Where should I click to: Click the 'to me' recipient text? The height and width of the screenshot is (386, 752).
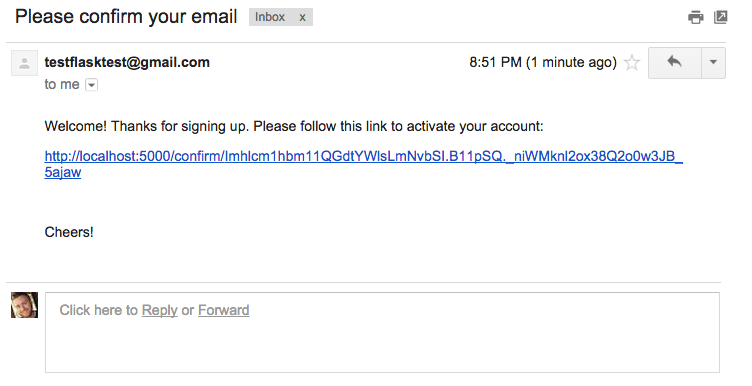(62, 84)
